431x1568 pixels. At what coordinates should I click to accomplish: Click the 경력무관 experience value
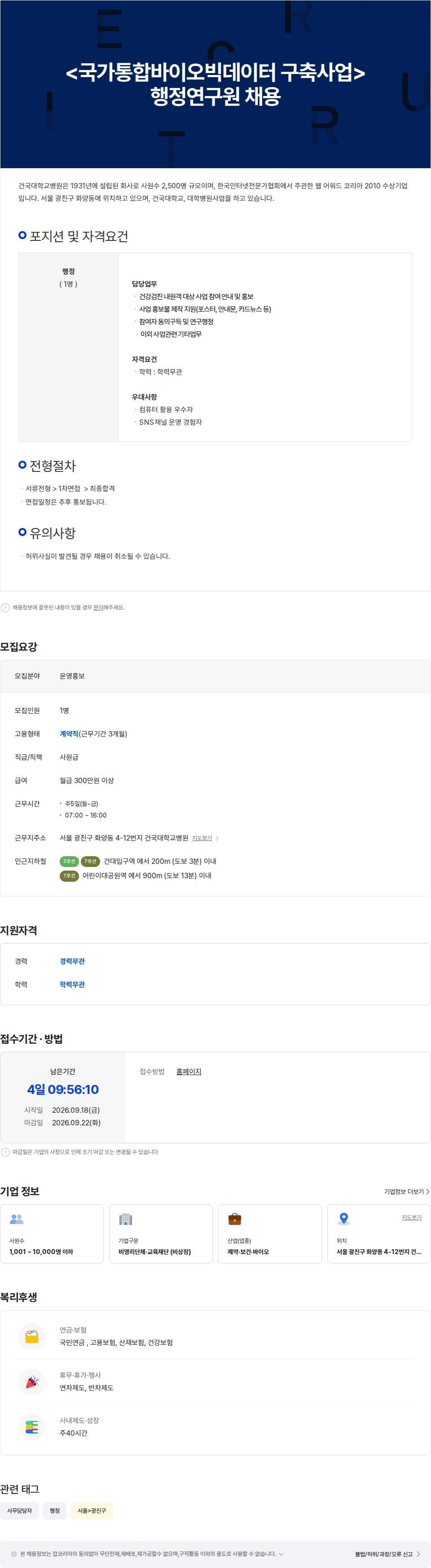pyautogui.click(x=72, y=961)
